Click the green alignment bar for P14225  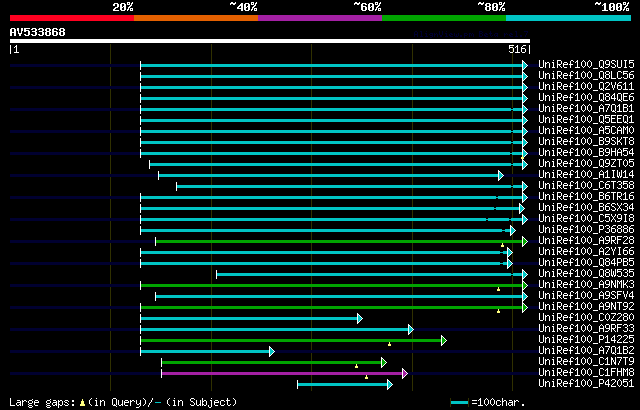(291, 340)
